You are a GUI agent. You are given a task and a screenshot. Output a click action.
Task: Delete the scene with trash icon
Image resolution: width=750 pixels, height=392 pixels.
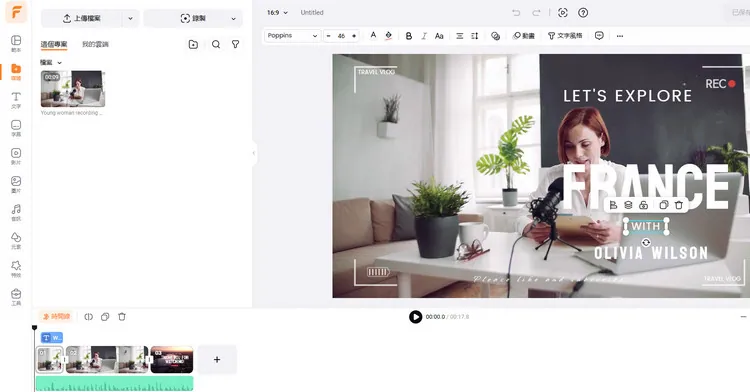coord(122,317)
